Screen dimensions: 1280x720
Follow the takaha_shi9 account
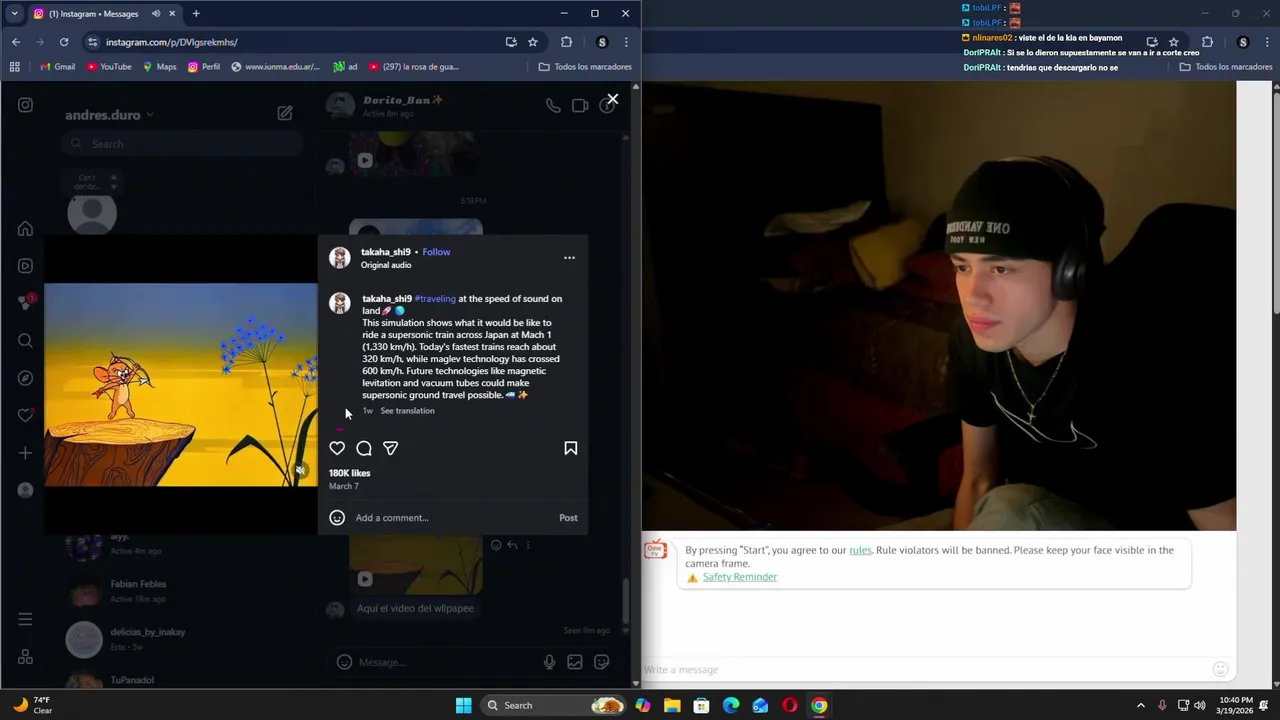click(x=436, y=252)
